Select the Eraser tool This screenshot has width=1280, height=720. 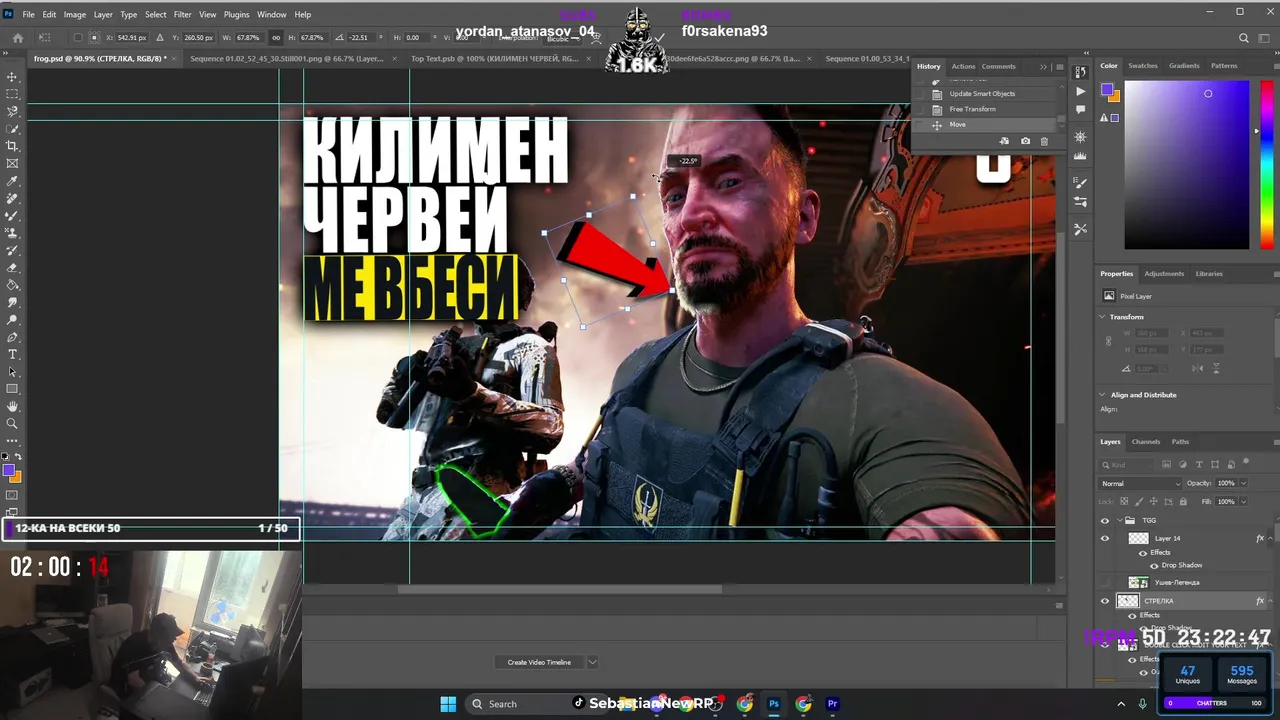12,267
